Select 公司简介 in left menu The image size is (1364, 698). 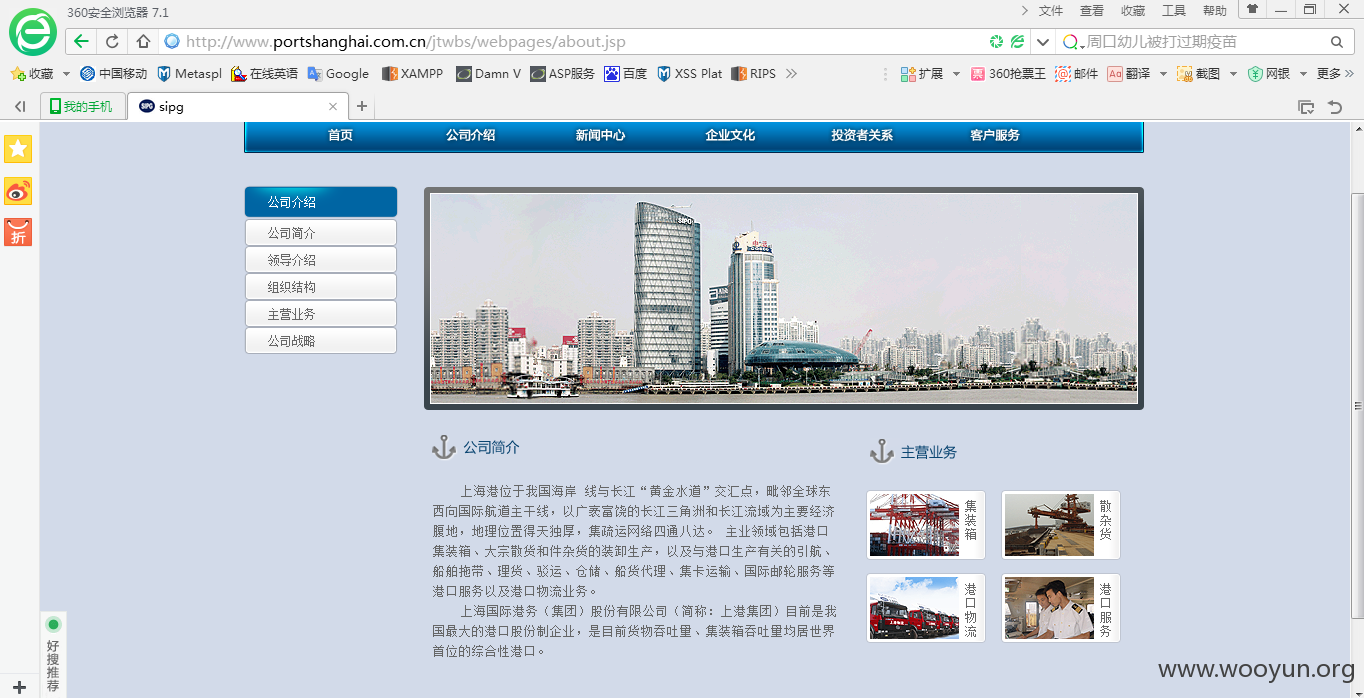click(x=321, y=233)
